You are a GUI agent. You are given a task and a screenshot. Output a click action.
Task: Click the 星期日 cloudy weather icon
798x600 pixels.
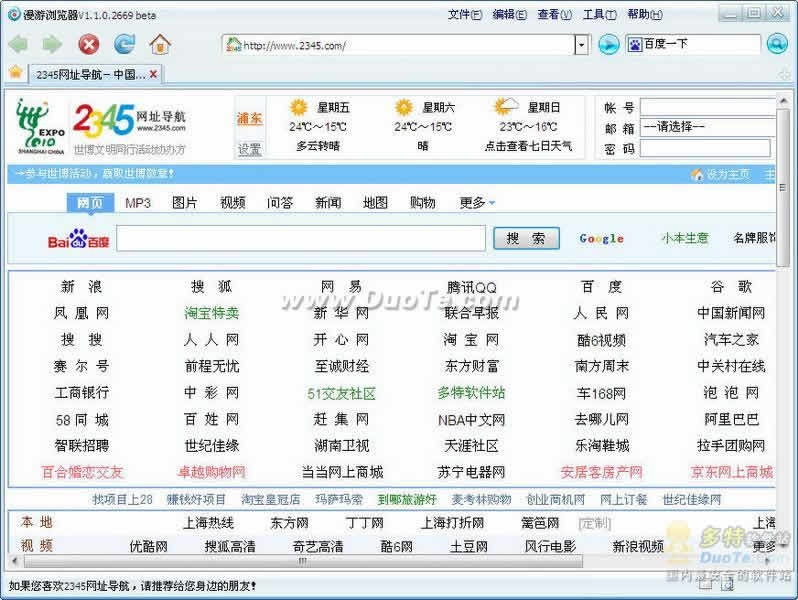click(x=506, y=107)
